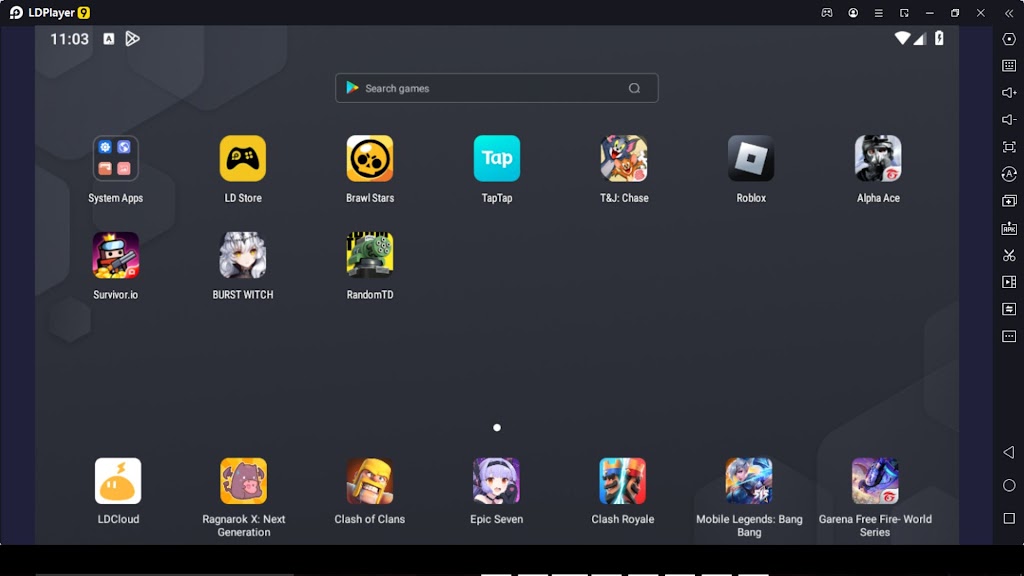Open LDPlayer settings hexagon icon
Screen dimensions: 1024x576
pyautogui.click(x=1009, y=39)
